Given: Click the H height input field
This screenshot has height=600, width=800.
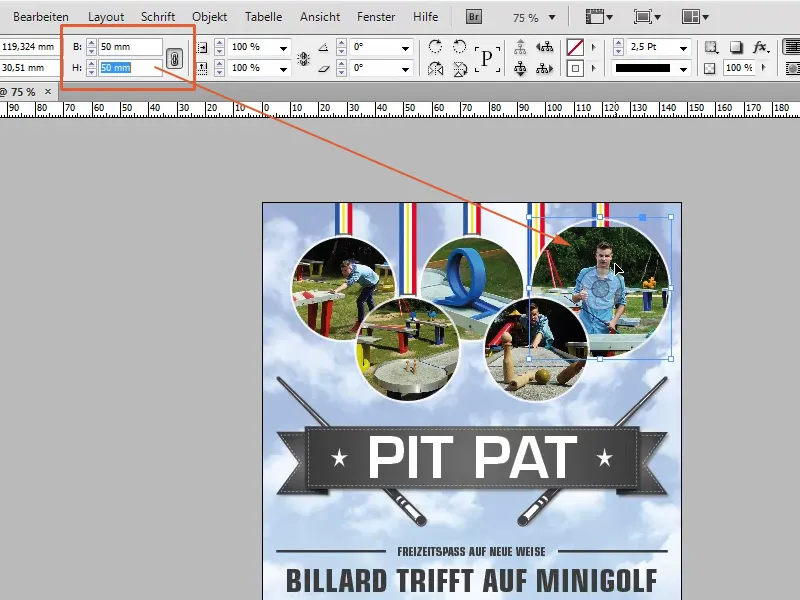Looking at the screenshot, I should tap(132, 66).
